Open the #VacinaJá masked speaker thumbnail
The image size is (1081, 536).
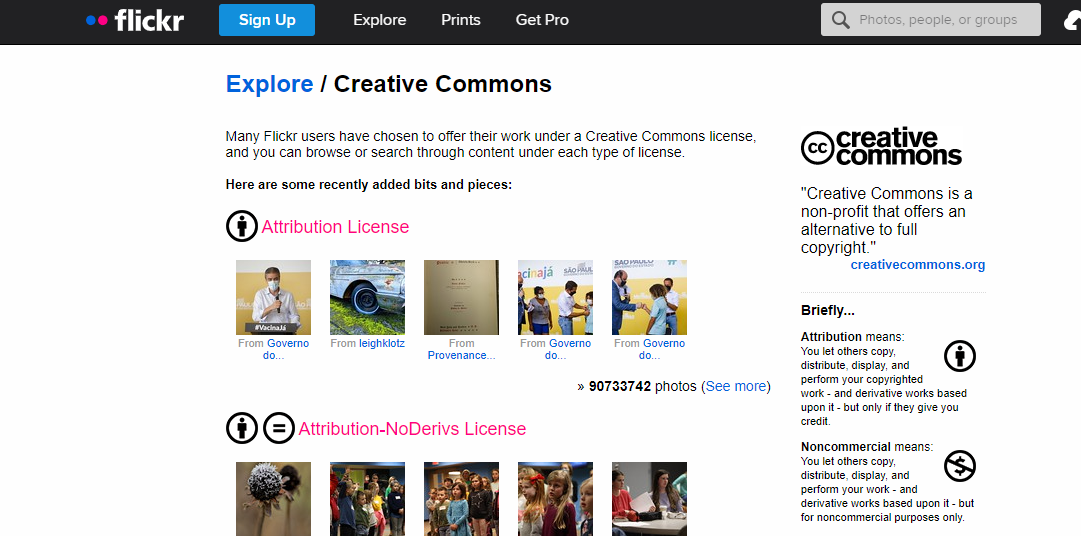pyautogui.click(x=273, y=297)
